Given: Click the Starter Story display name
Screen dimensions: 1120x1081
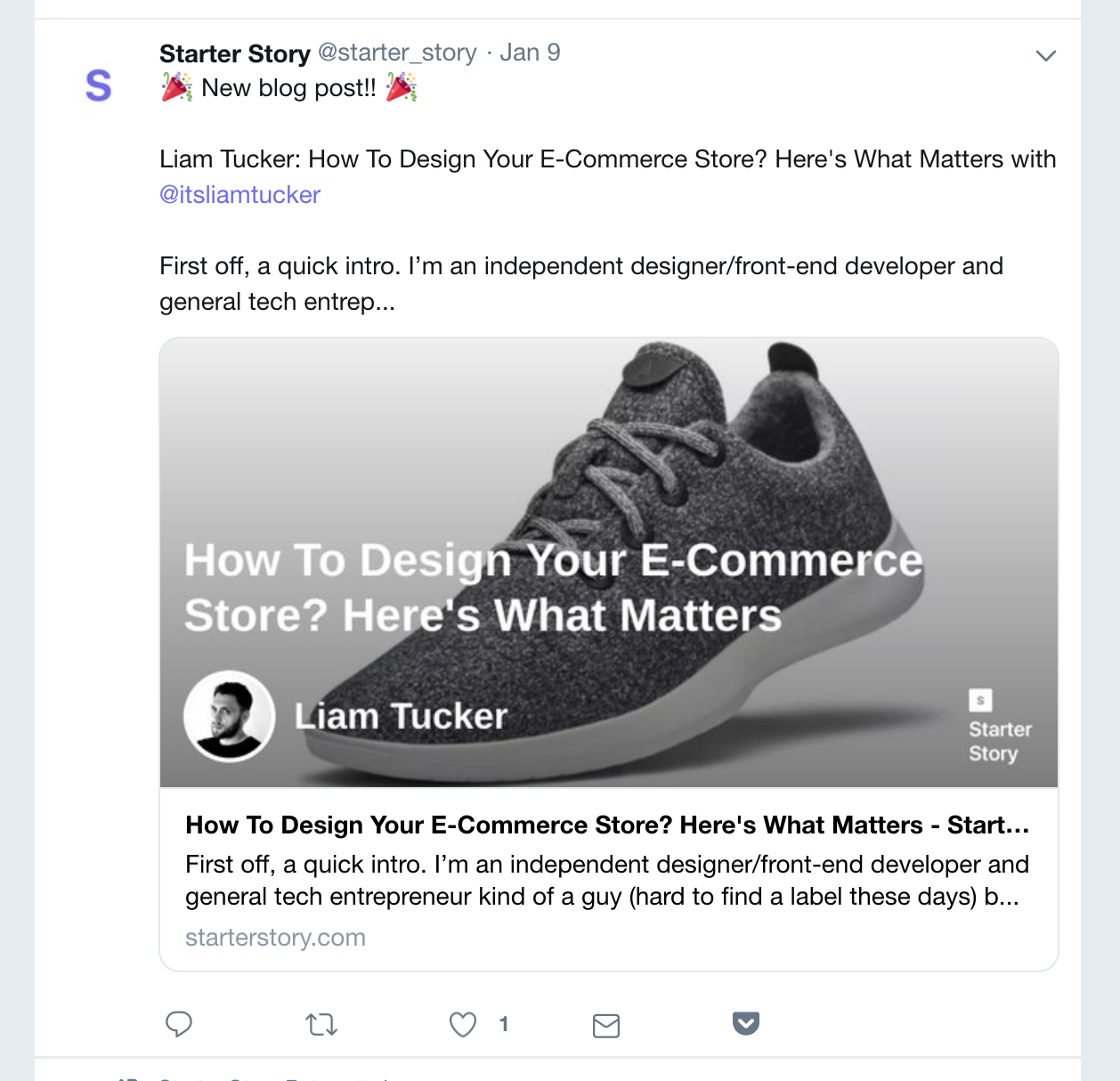Looking at the screenshot, I should (x=234, y=53).
